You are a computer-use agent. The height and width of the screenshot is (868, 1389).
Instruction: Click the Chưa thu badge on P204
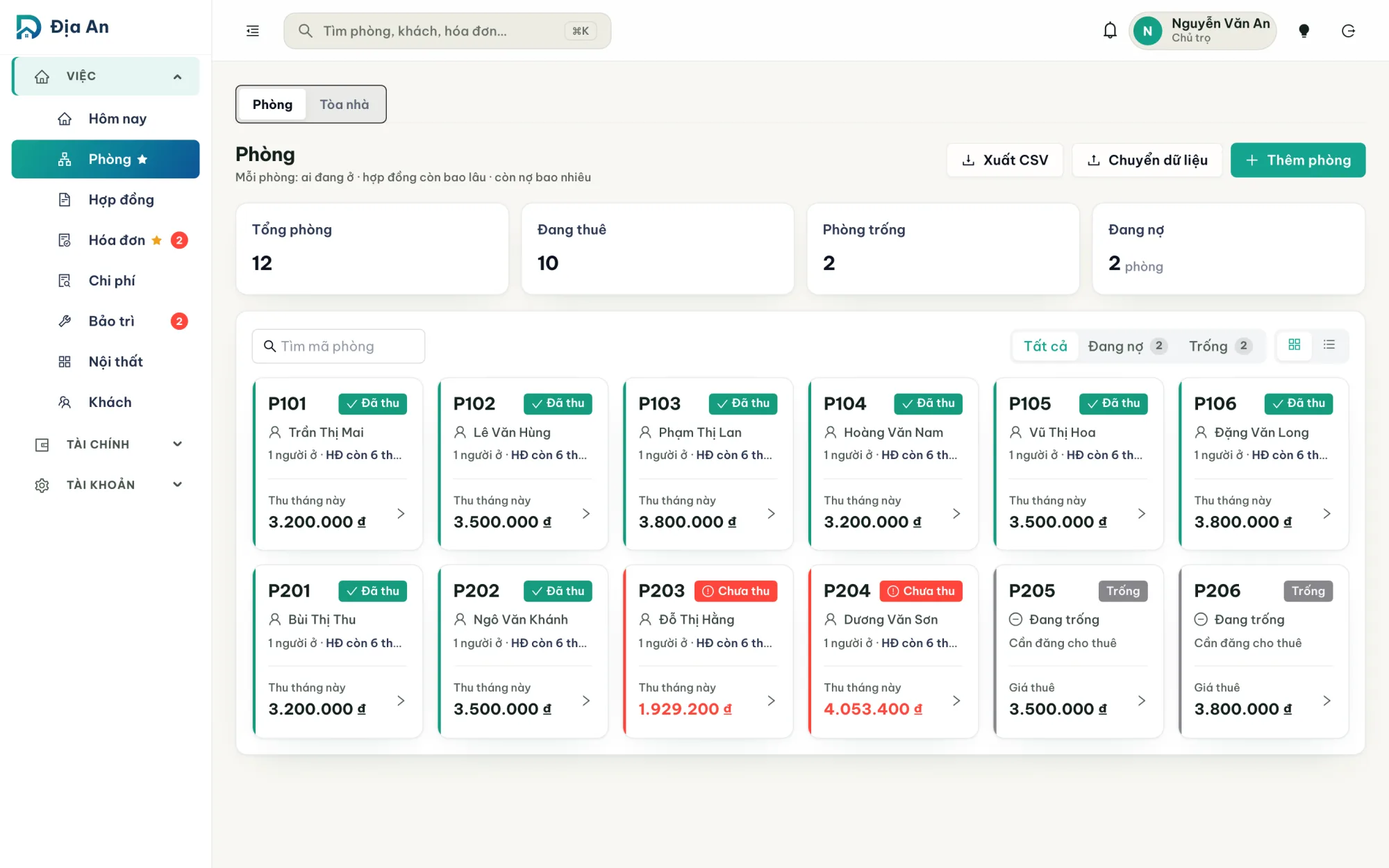pos(921,591)
